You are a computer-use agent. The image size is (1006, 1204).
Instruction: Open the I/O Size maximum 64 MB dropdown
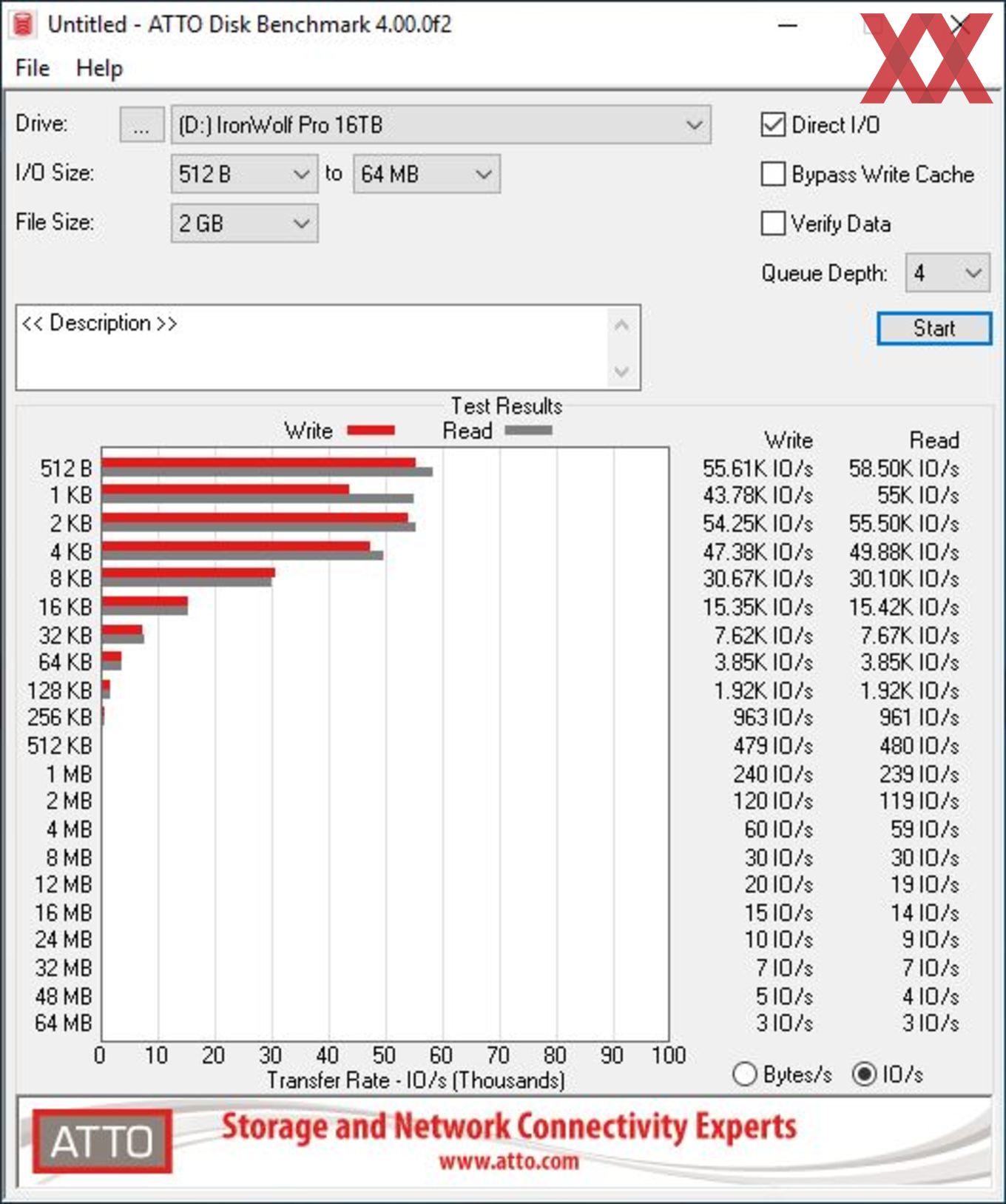(x=427, y=174)
